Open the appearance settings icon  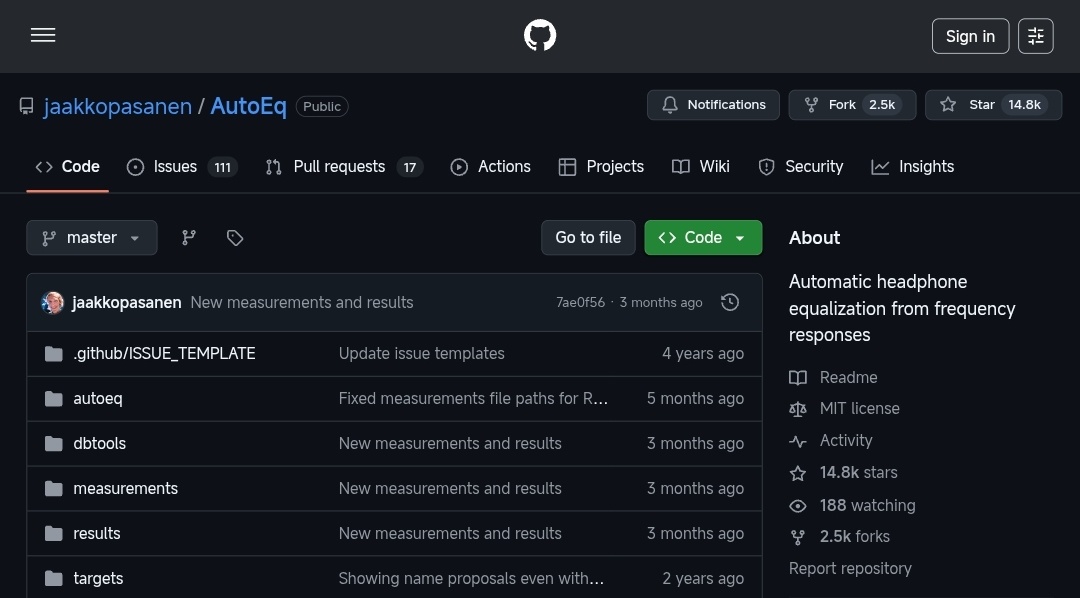pos(1035,36)
